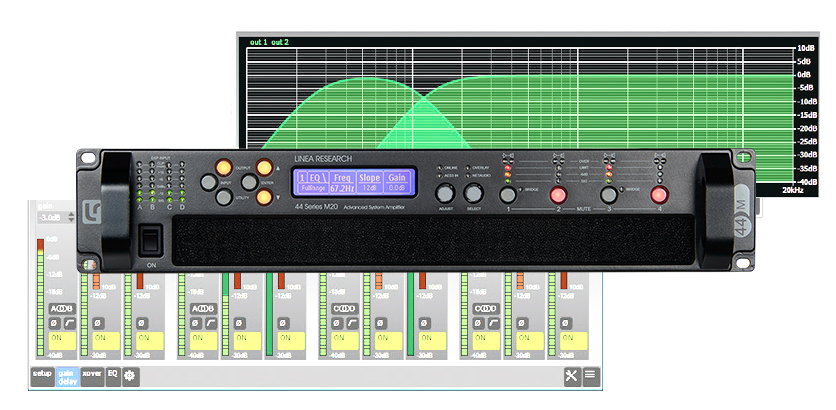Toggle mute on channel 2
836x410 pixels.
pos(558,194)
